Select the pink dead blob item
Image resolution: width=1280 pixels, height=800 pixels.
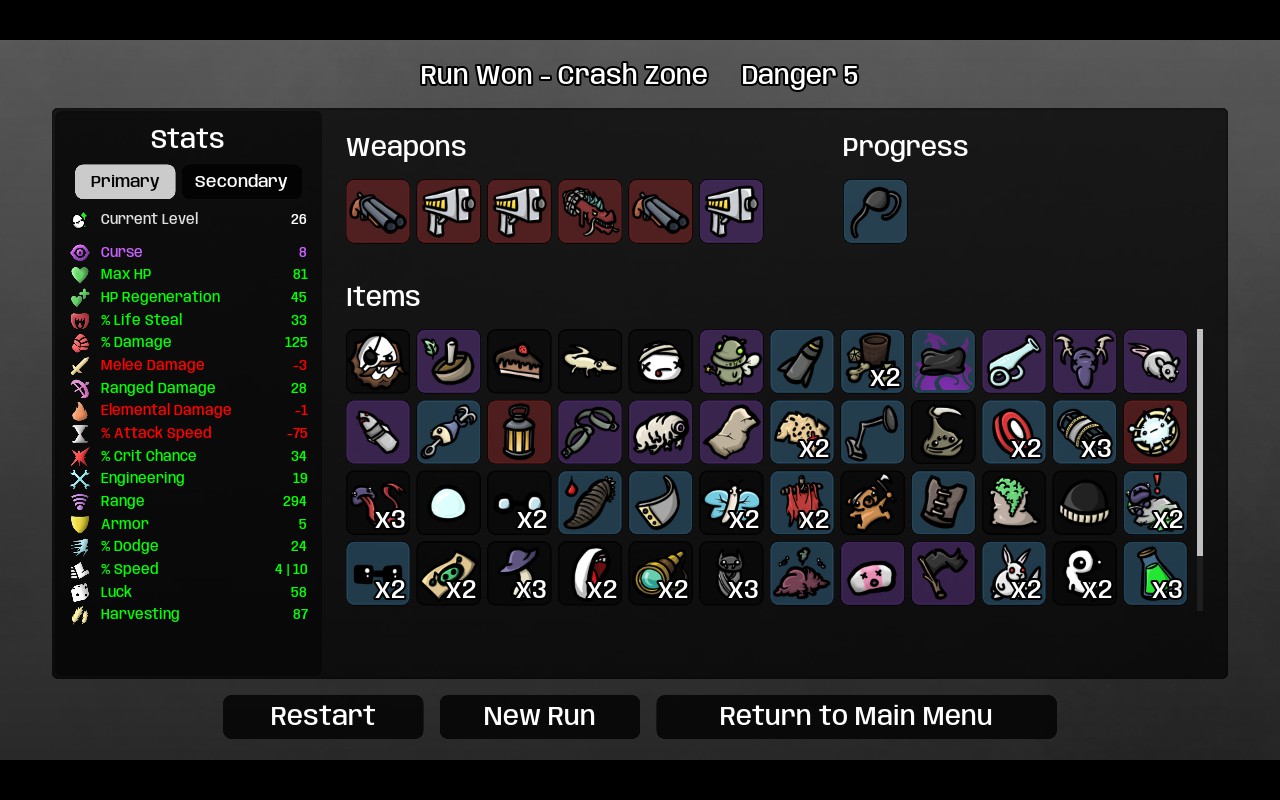872,573
